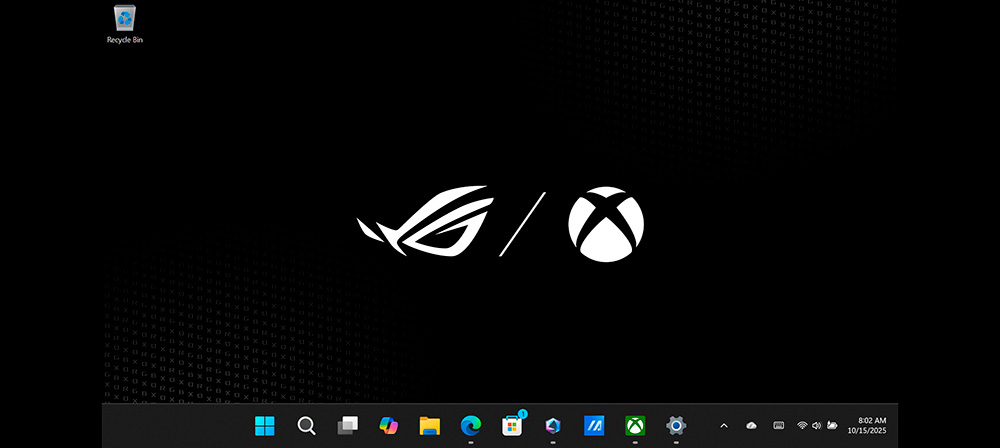Open File Explorer from the taskbar

coord(430,426)
